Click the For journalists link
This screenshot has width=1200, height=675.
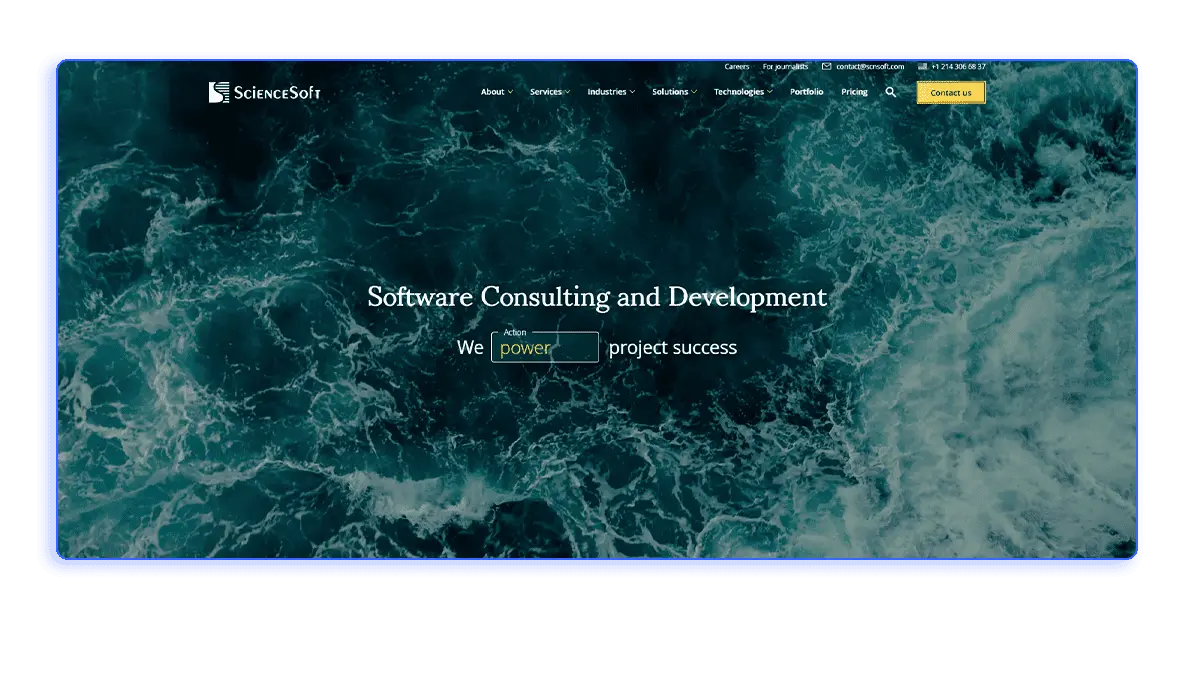tap(786, 66)
